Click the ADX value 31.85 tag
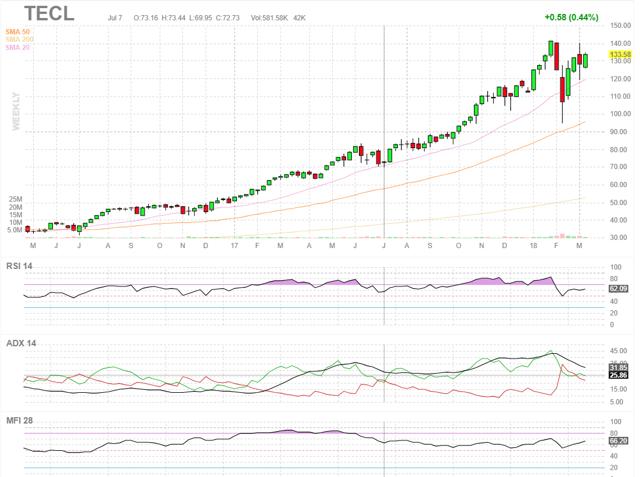Viewport: 640px width, 477px height. (x=618, y=368)
